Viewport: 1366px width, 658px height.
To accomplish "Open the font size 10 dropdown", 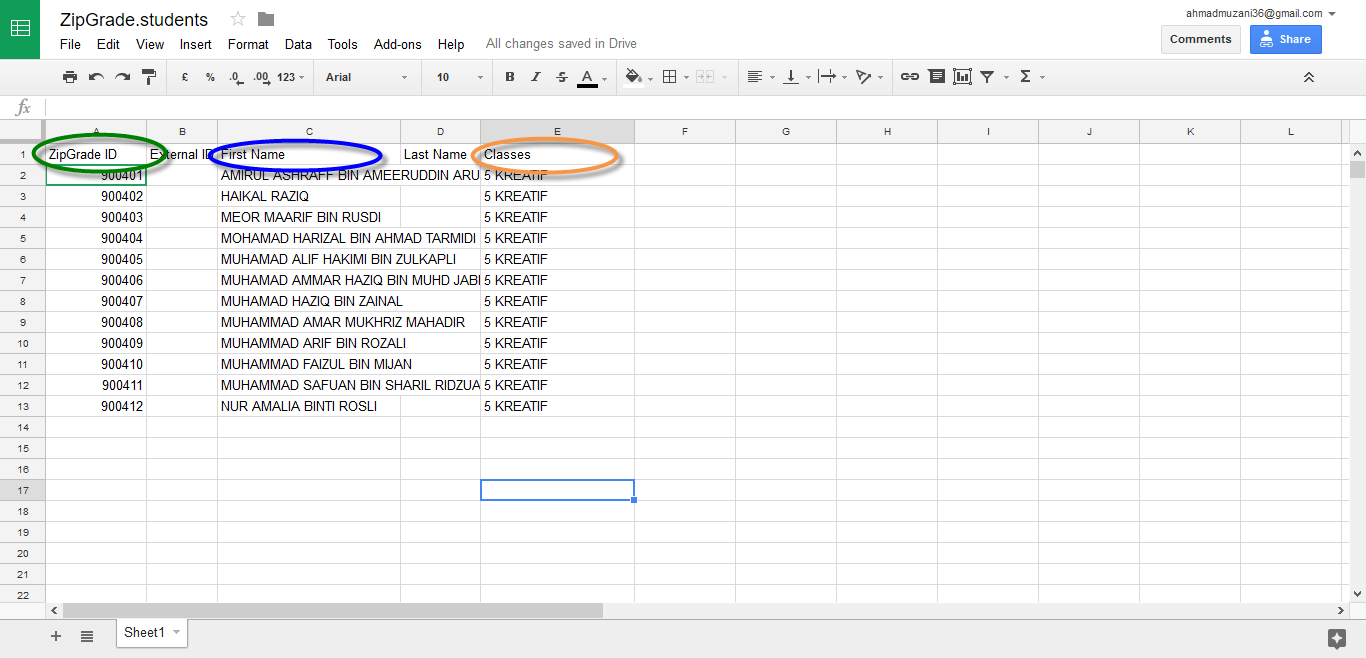I will (459, 77).
